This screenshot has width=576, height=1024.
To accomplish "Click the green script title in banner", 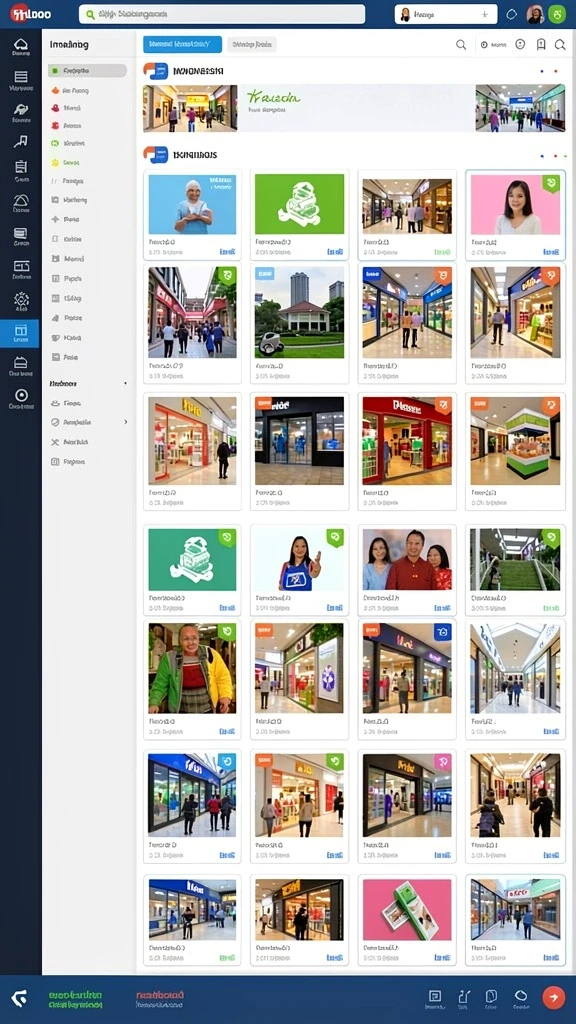I will (x=274, y=97).
